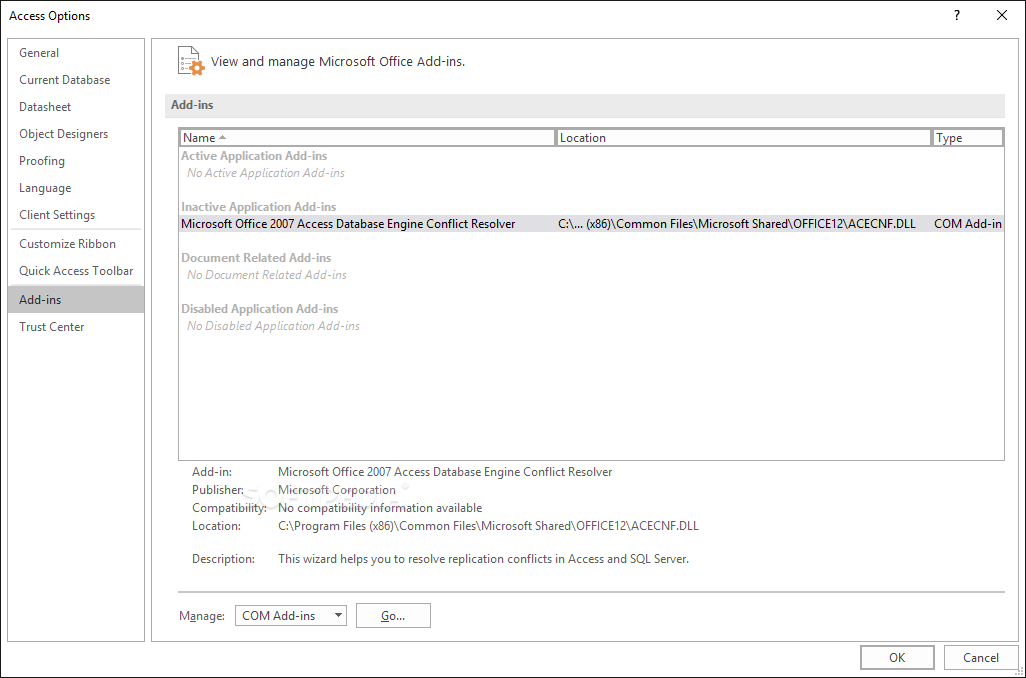The height and width of the screenshot is (678, 1026).
Task: Open Quick Access Toolbar options
Action: pos(76,271)
